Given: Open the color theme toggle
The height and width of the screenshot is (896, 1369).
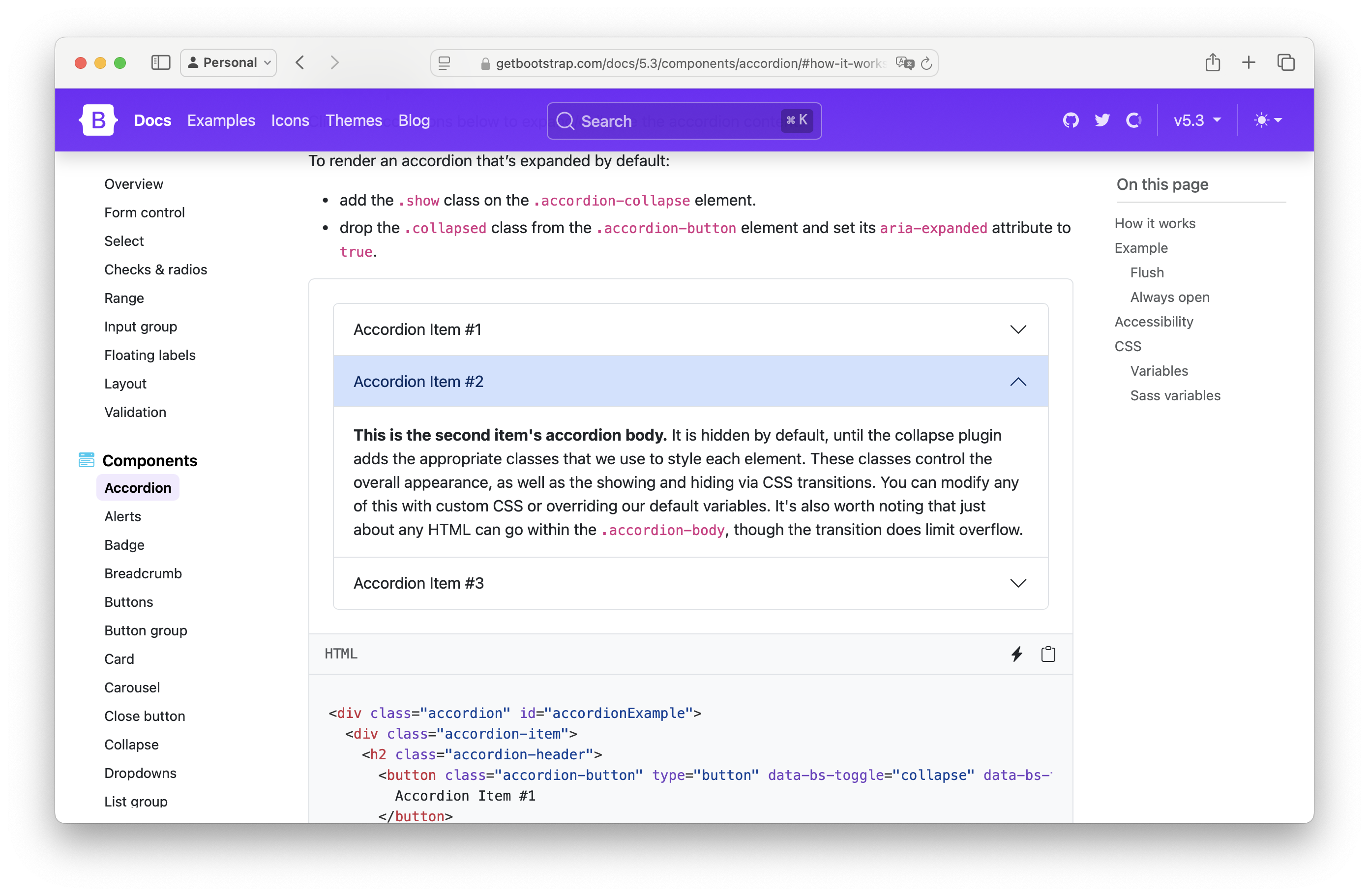Looking at the screenshot, I should tap(1268, 120).
